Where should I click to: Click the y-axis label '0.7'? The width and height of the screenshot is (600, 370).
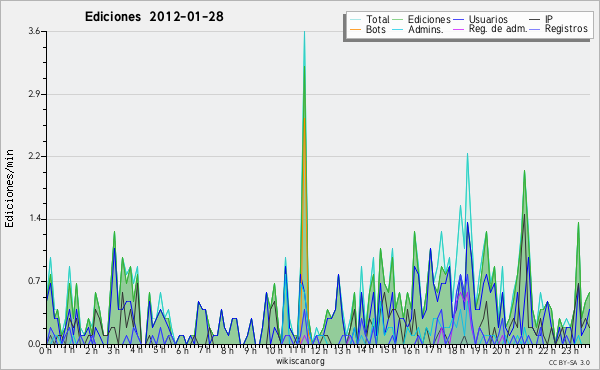[34, 282]
